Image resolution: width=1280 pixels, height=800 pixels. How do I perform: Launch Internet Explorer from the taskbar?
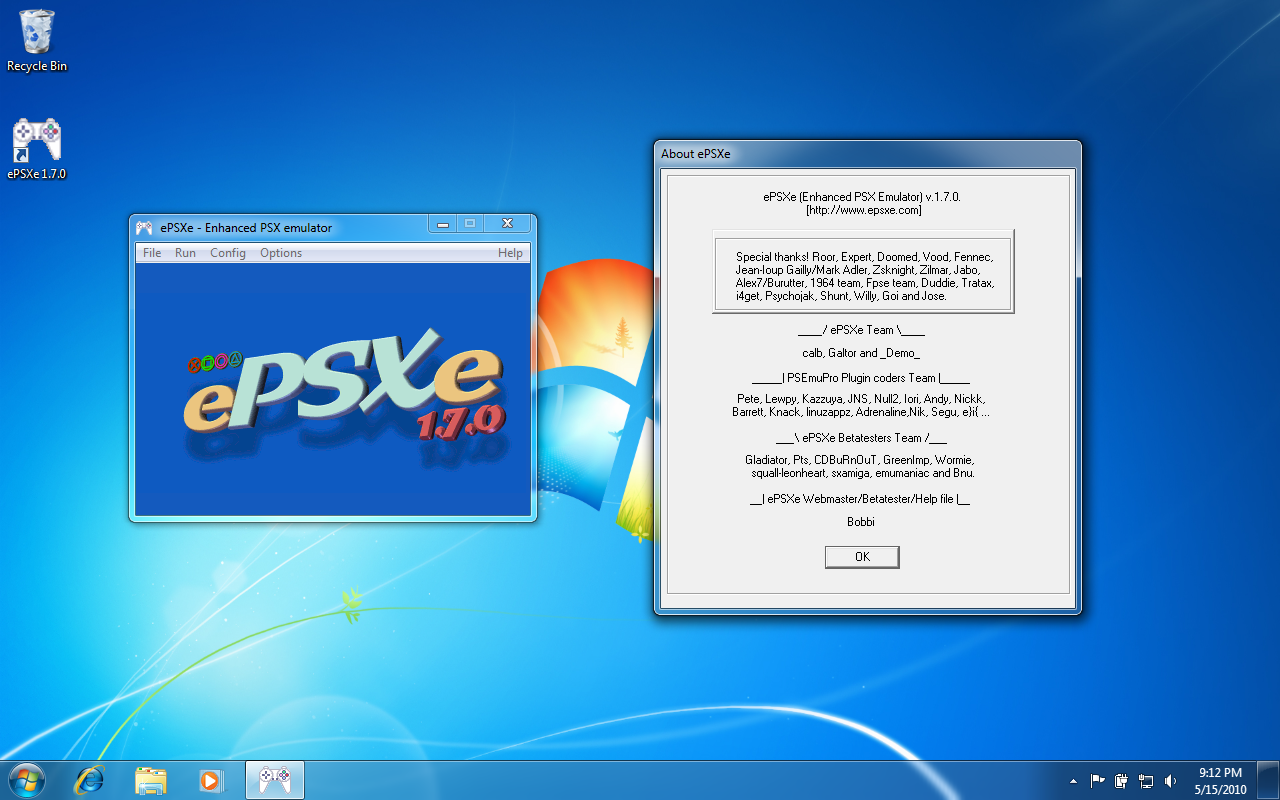[x=90, y=780]
